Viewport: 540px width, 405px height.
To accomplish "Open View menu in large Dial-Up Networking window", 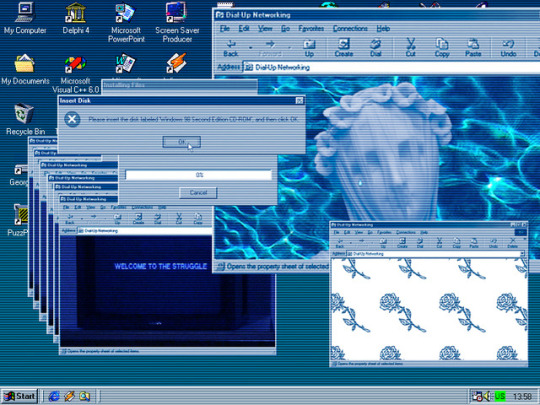I will click(x=265, y=29).
